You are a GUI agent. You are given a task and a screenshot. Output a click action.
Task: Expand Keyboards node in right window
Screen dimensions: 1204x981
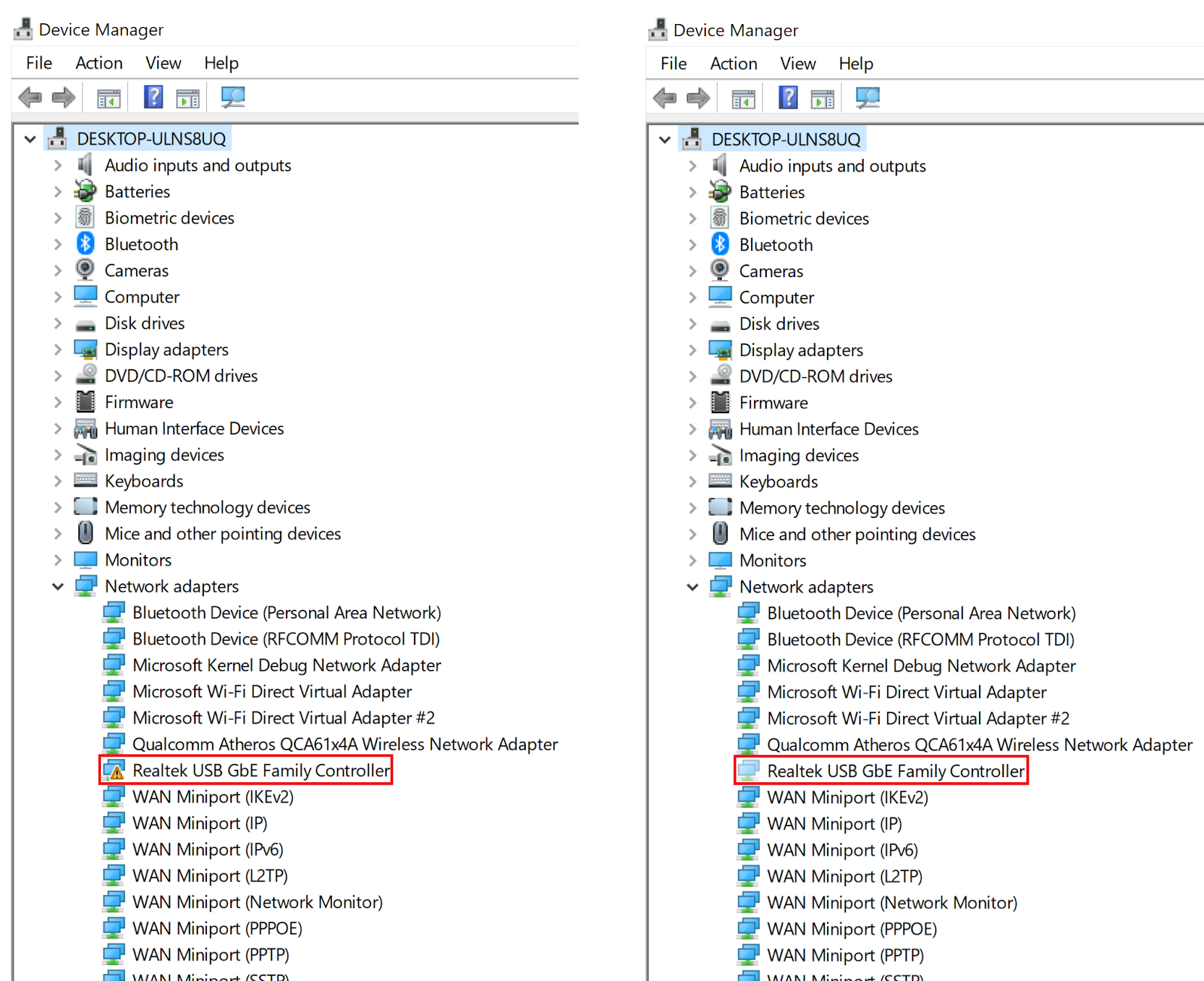pos(693,482)
